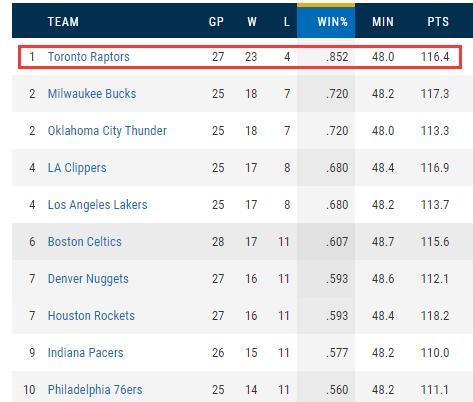Open the Milwaukee Bucks team link
The height and width of the screenshot is (402, 473).
[x=92, y=94]
